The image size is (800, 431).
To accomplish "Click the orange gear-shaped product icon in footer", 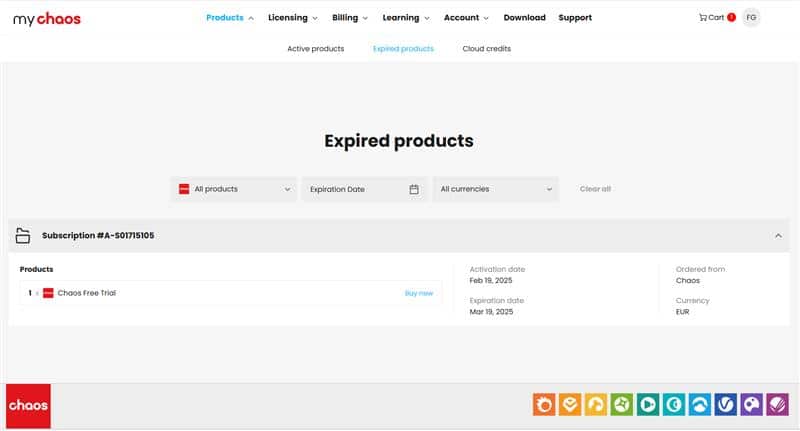I will pos(543,404).
